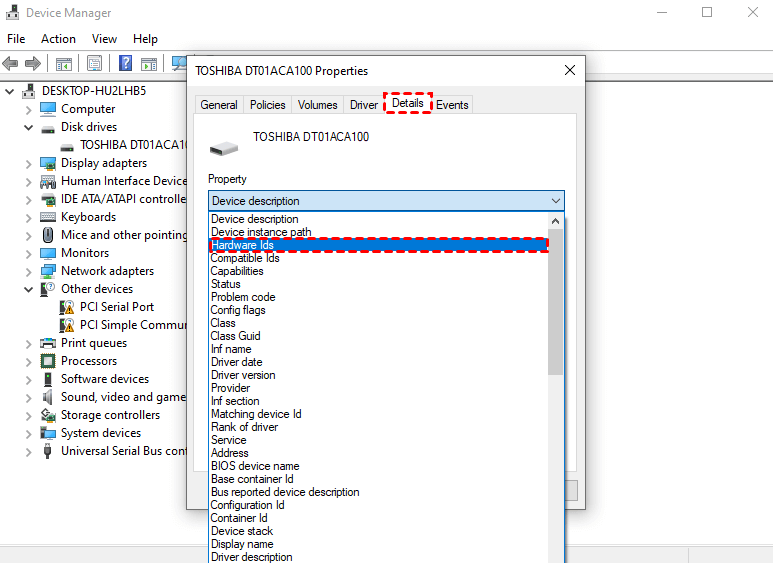This screenshot has height=563, width=773.
Task: Expand the Monitors node
Action: click(29, 253)
